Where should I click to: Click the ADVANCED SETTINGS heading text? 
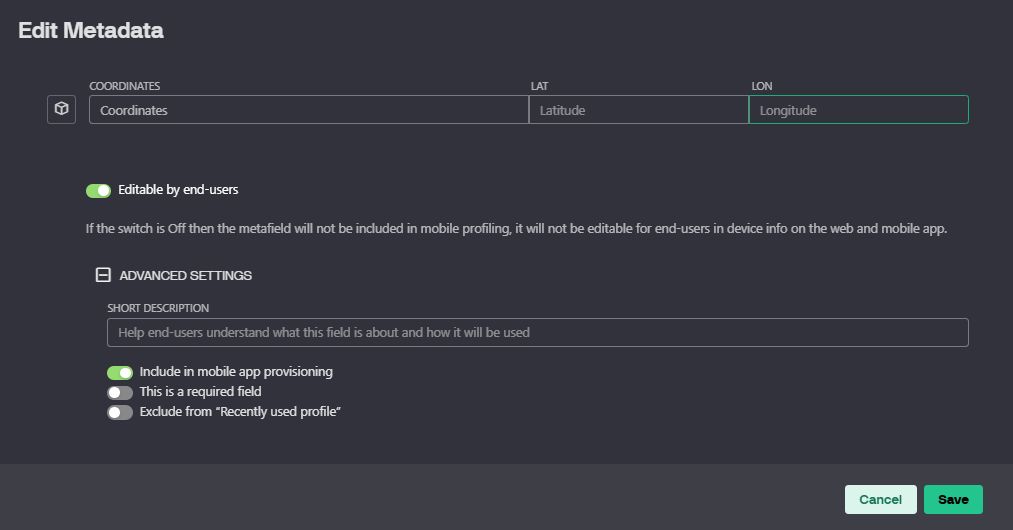tap(185, 275)
